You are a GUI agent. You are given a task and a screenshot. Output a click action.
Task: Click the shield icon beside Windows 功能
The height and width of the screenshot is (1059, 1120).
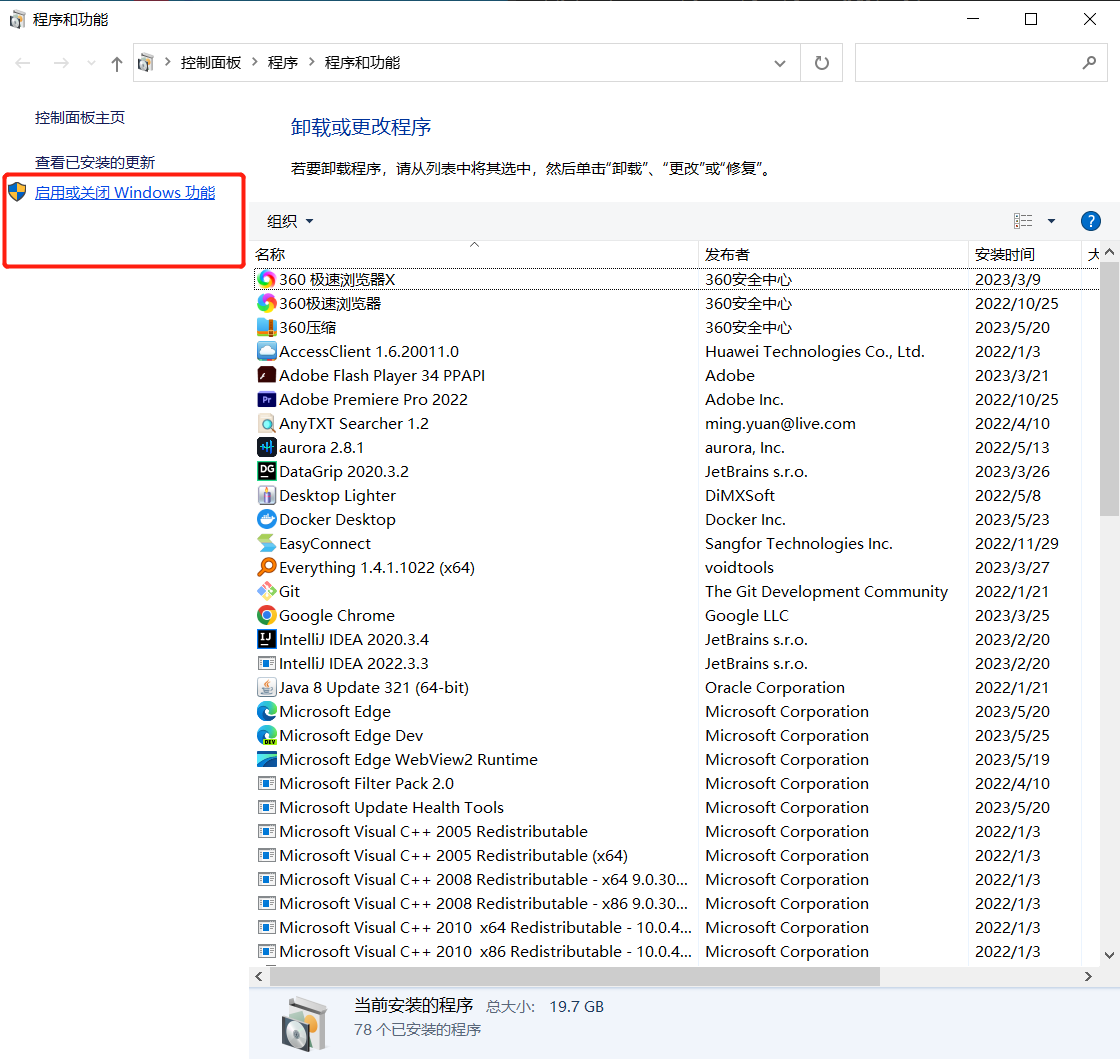(17, 192)
